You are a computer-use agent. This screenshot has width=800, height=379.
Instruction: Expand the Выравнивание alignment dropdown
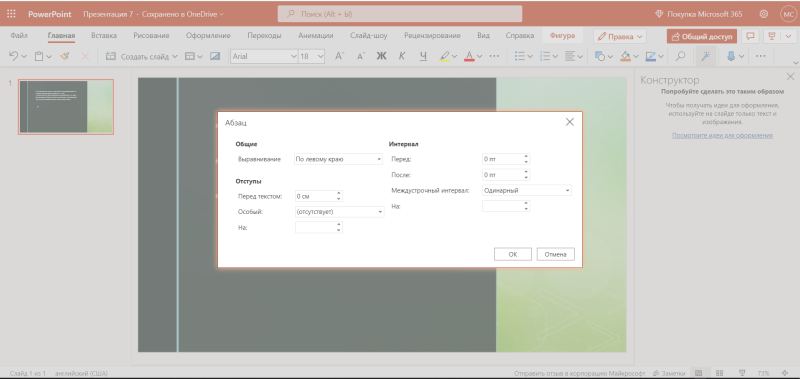point(338,159)
